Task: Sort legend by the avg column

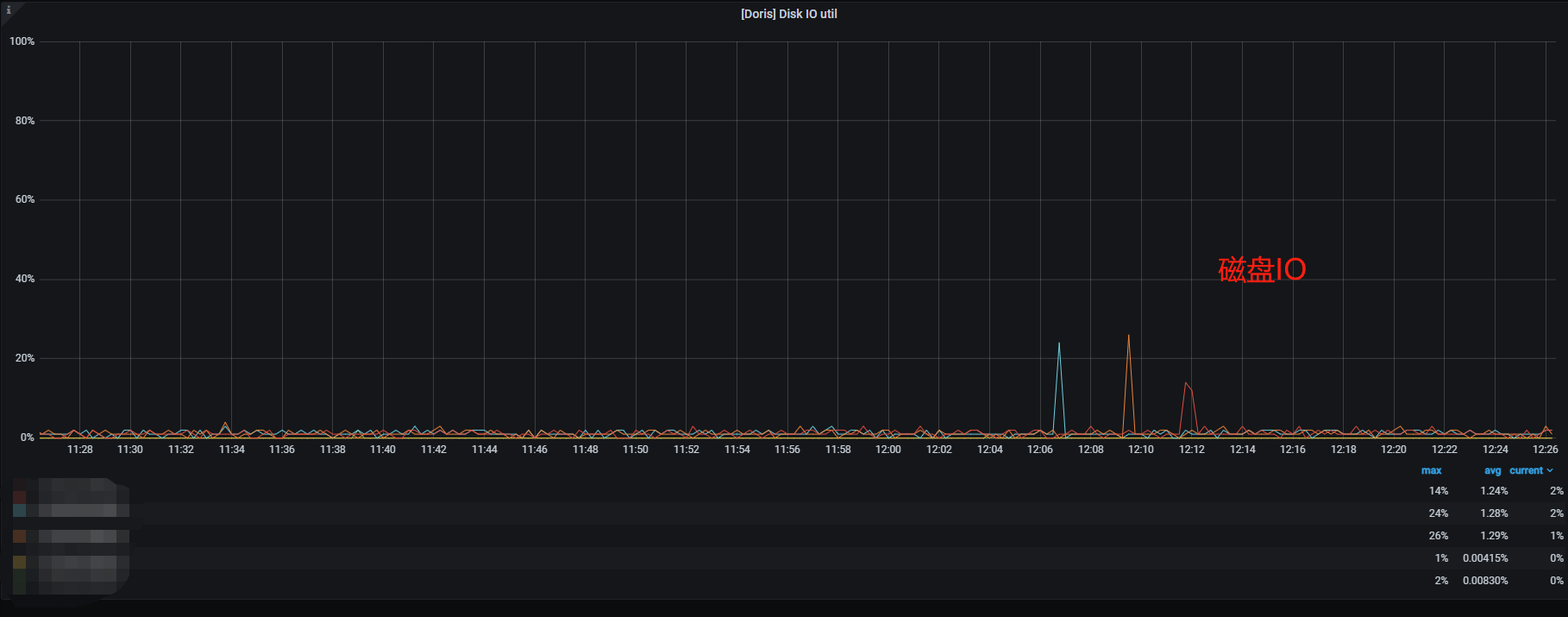Action: click(1492, 470)
